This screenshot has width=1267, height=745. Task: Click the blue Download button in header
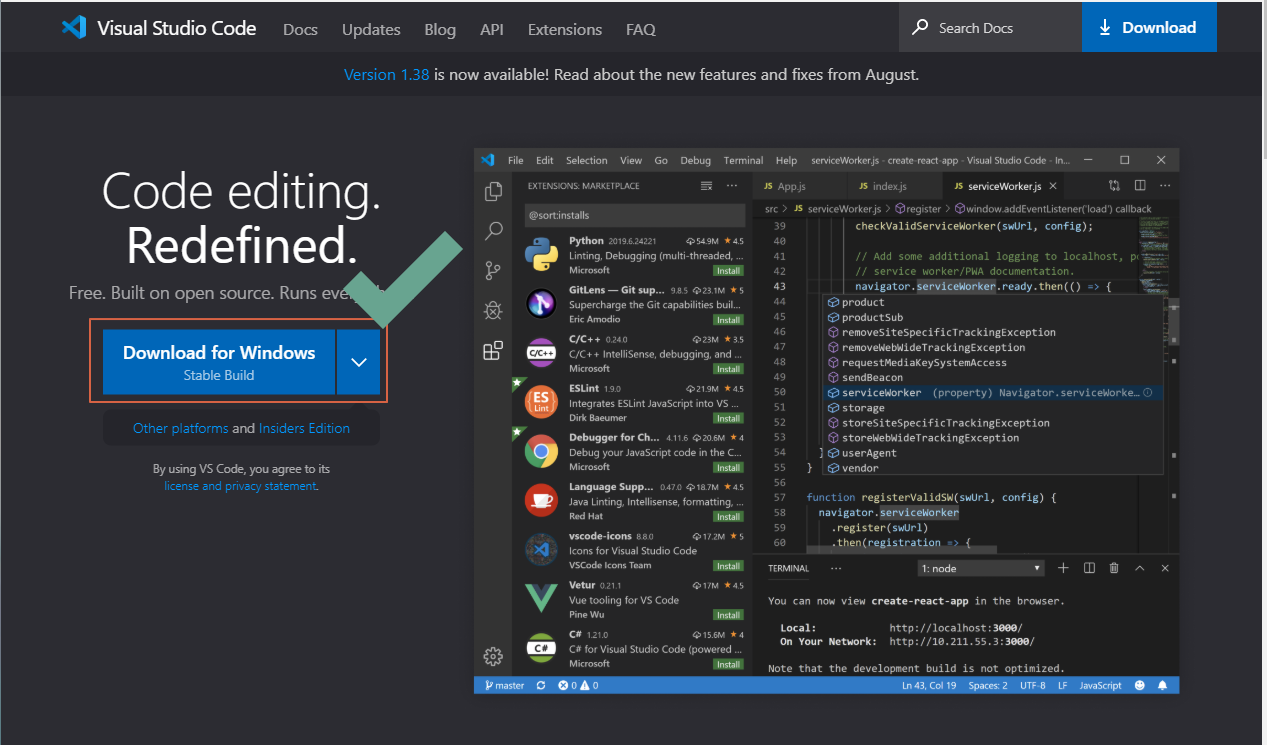pos(1149,27)
